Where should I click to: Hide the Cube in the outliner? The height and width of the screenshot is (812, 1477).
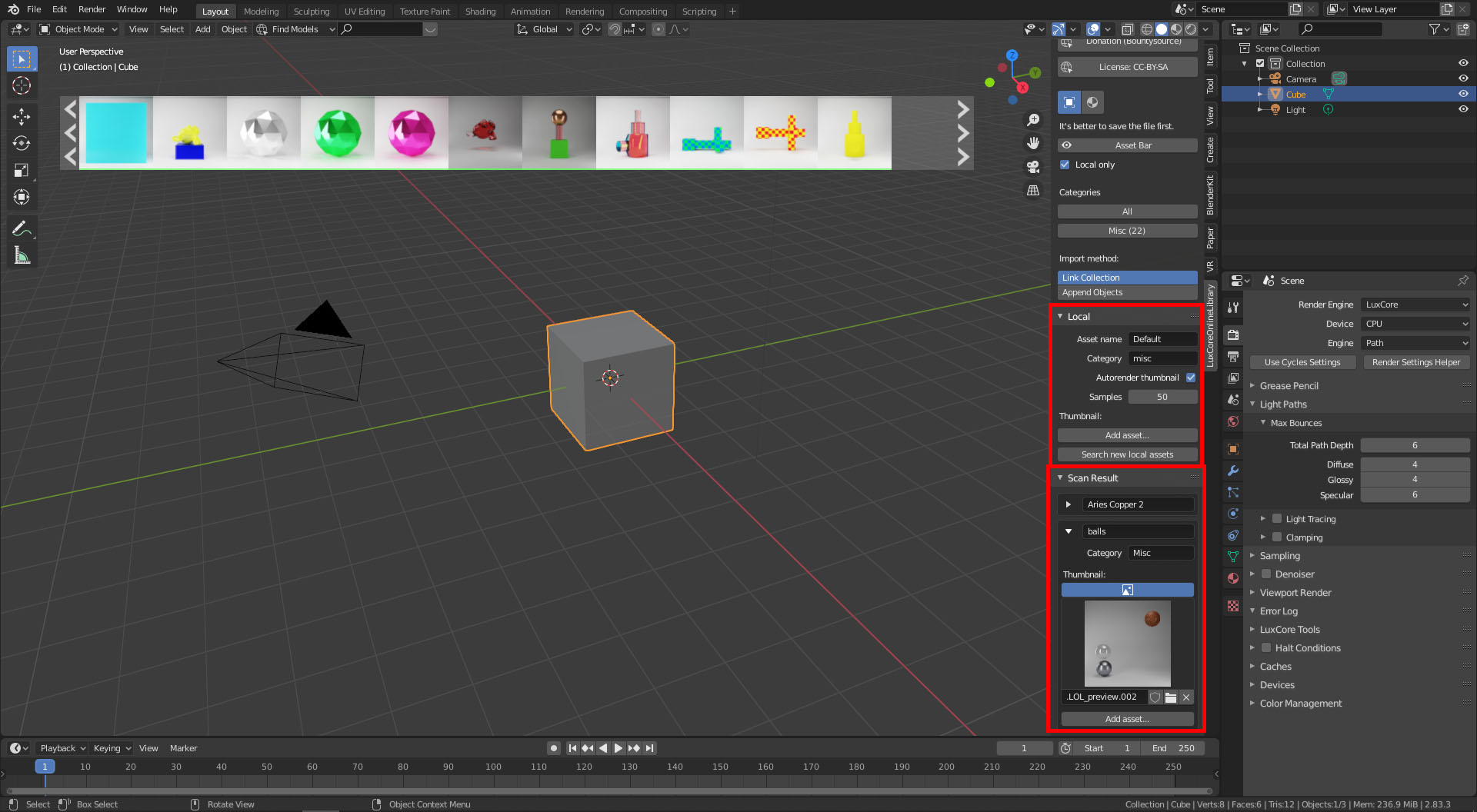coord(1463,94)
